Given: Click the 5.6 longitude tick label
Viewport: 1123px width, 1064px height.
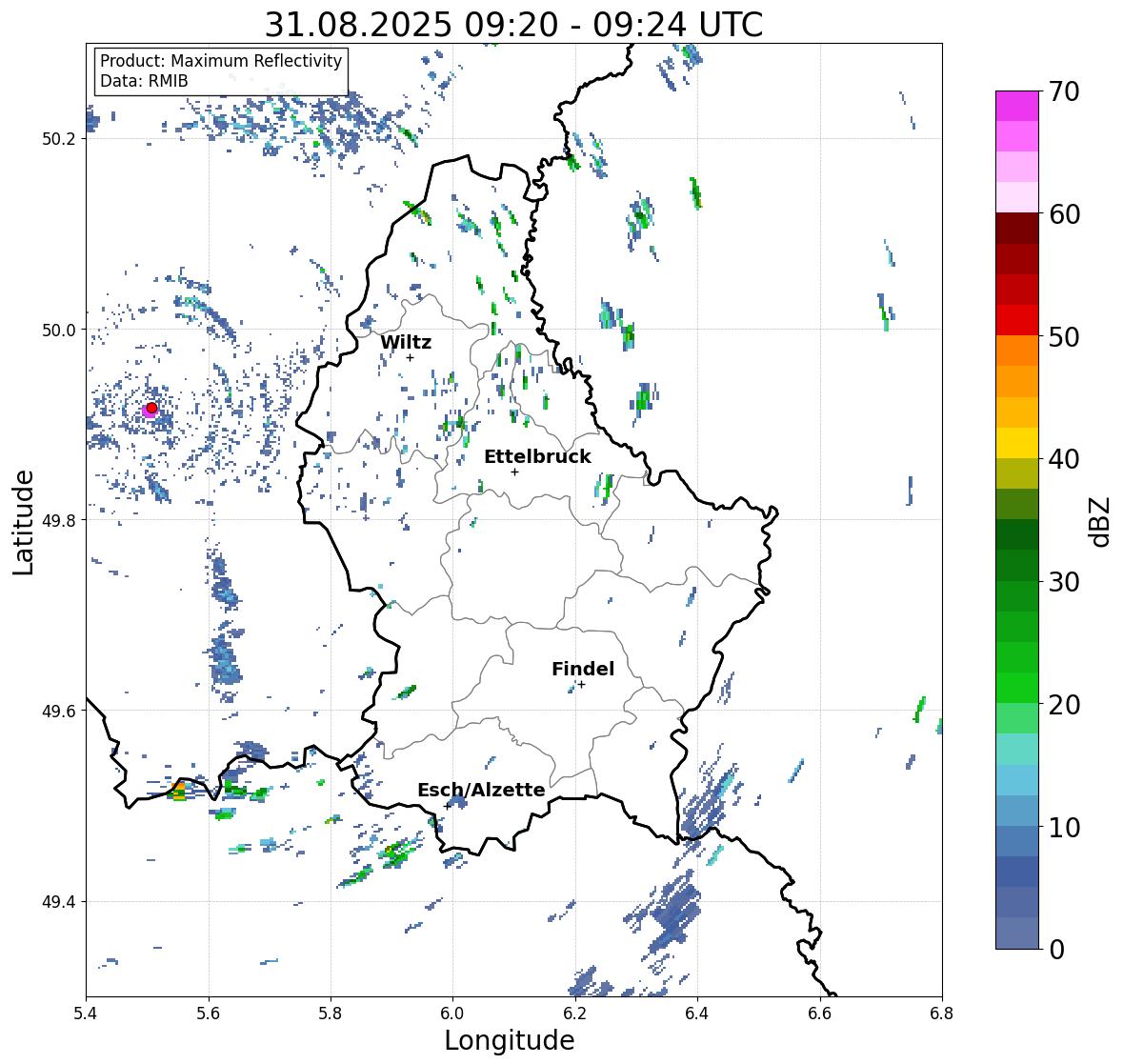Looking at the screenshot, I should pos(209,1014).
